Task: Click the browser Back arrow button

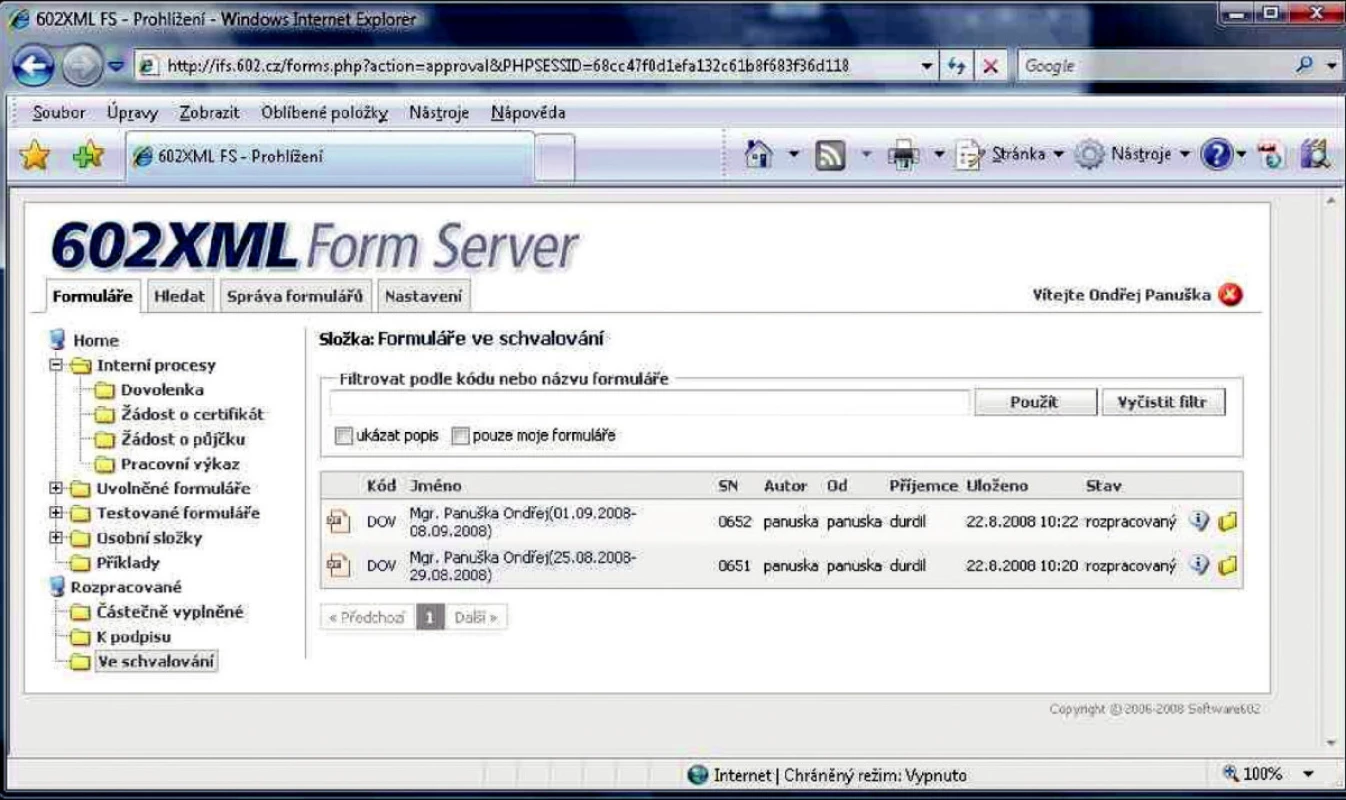Action: 34,66
